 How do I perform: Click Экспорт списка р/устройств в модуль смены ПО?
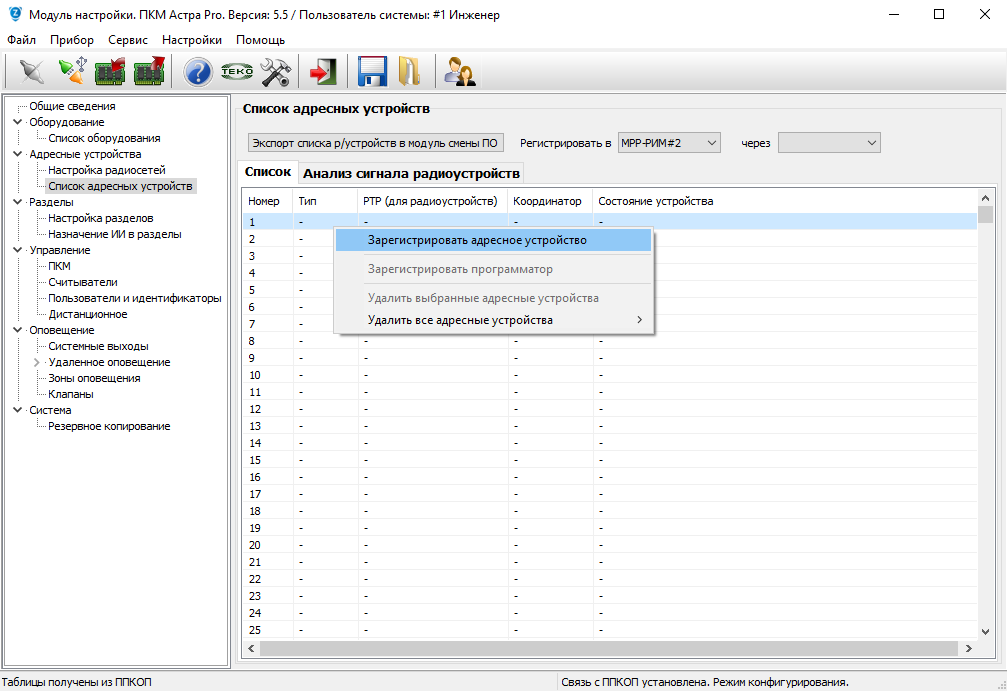click(375, 143)
